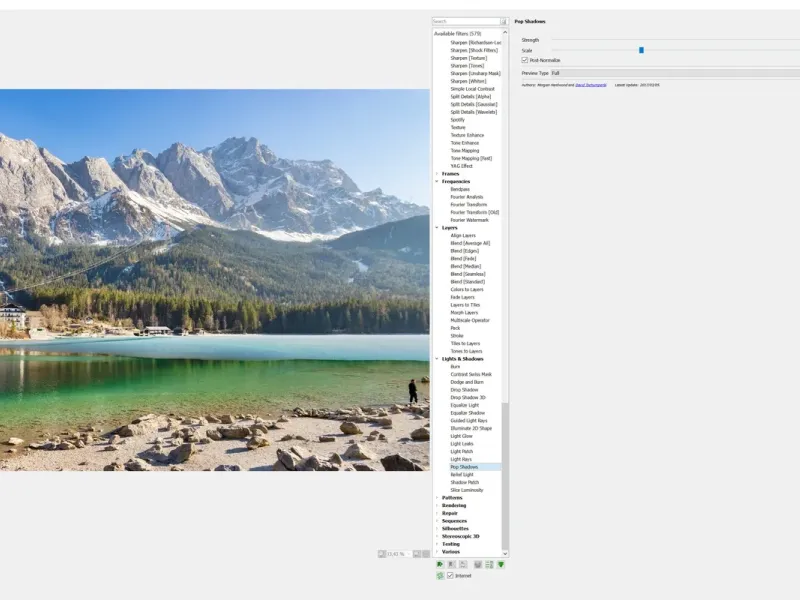Open the David Tschumperlé author link
Image resolution: width=800 pixels, height=600 pixels.
(591, 85)
